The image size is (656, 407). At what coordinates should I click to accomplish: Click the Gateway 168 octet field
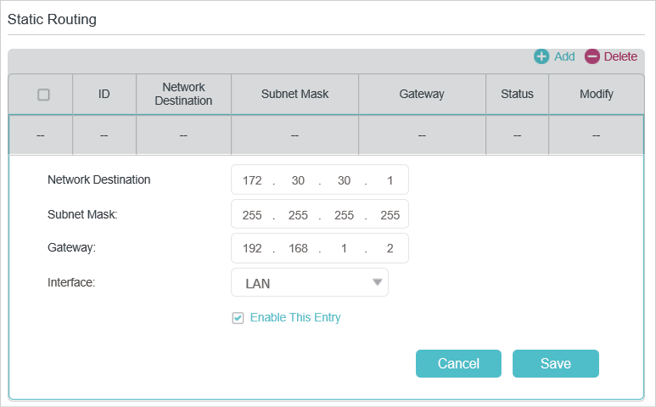pyautogui.click(x=298, y=248)
